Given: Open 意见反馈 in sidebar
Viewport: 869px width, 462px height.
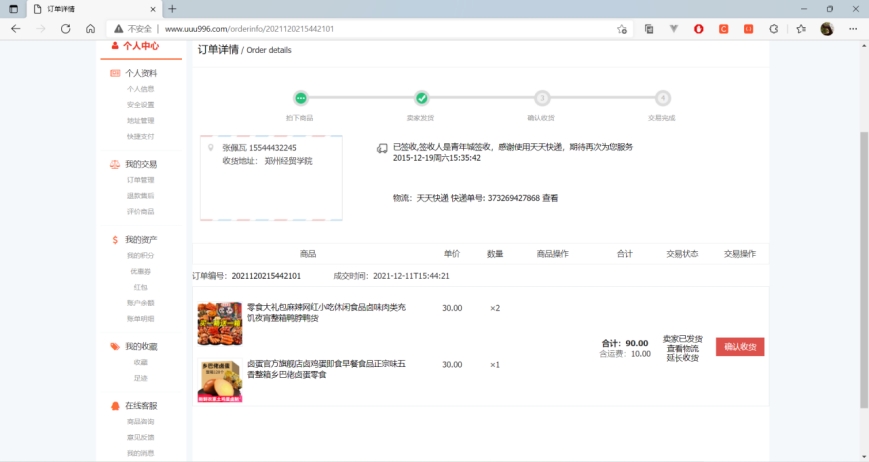Looking at the screenshot, I should [140, 437].
